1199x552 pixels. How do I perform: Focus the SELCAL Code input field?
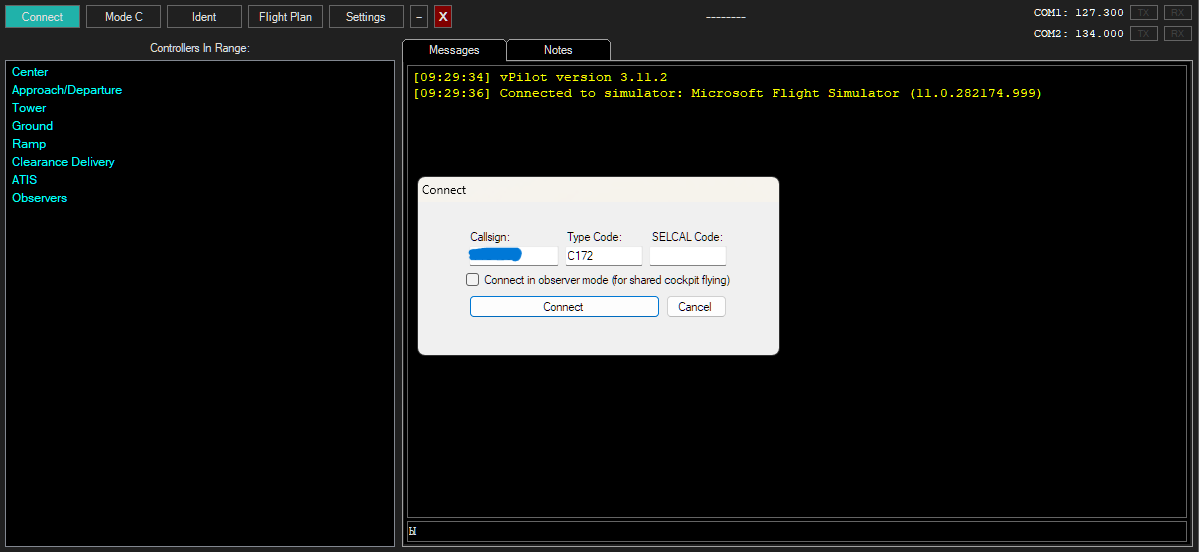coord(687,256)
